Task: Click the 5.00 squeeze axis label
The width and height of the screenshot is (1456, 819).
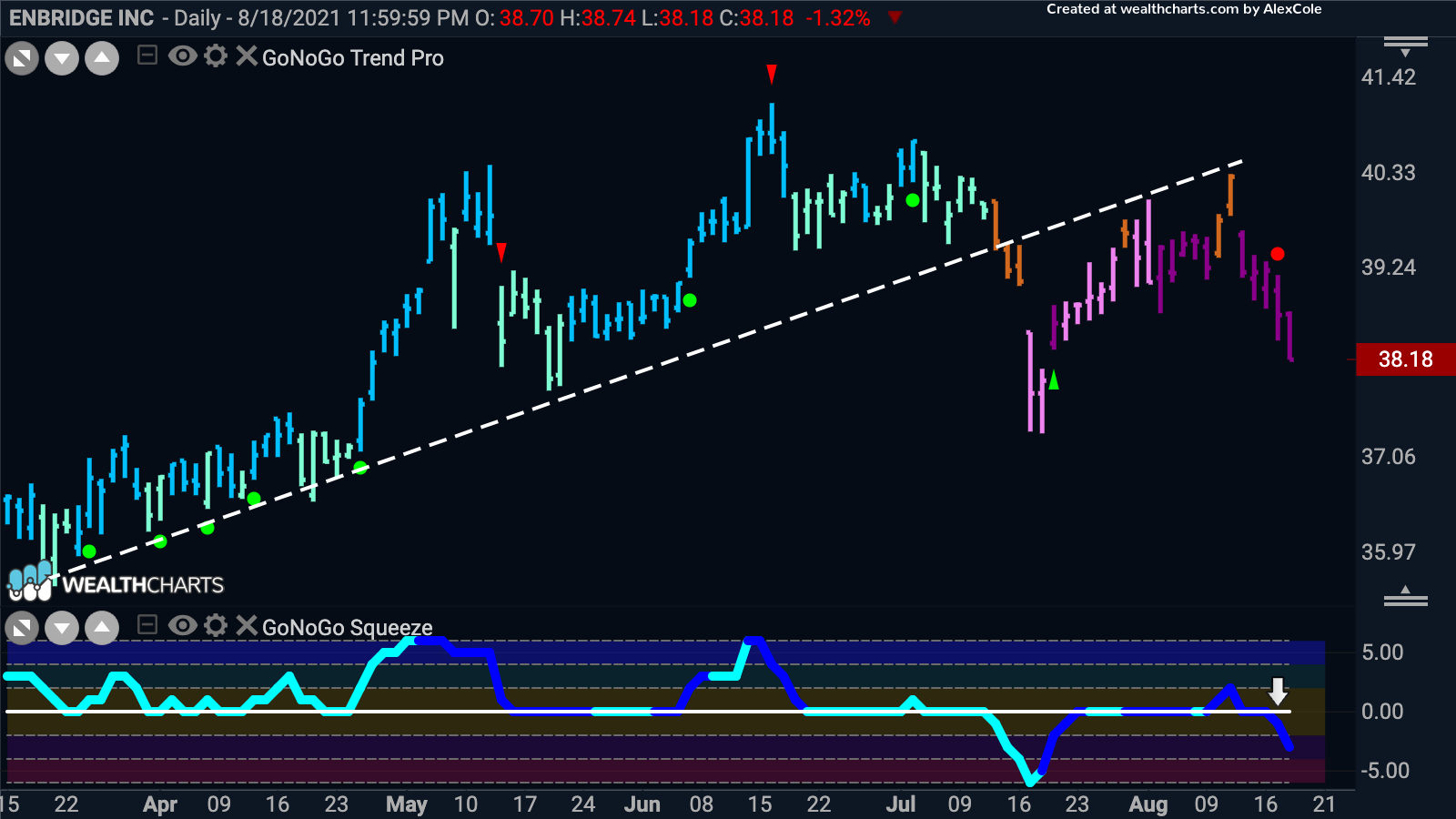Action: [x=1382, y=652]
